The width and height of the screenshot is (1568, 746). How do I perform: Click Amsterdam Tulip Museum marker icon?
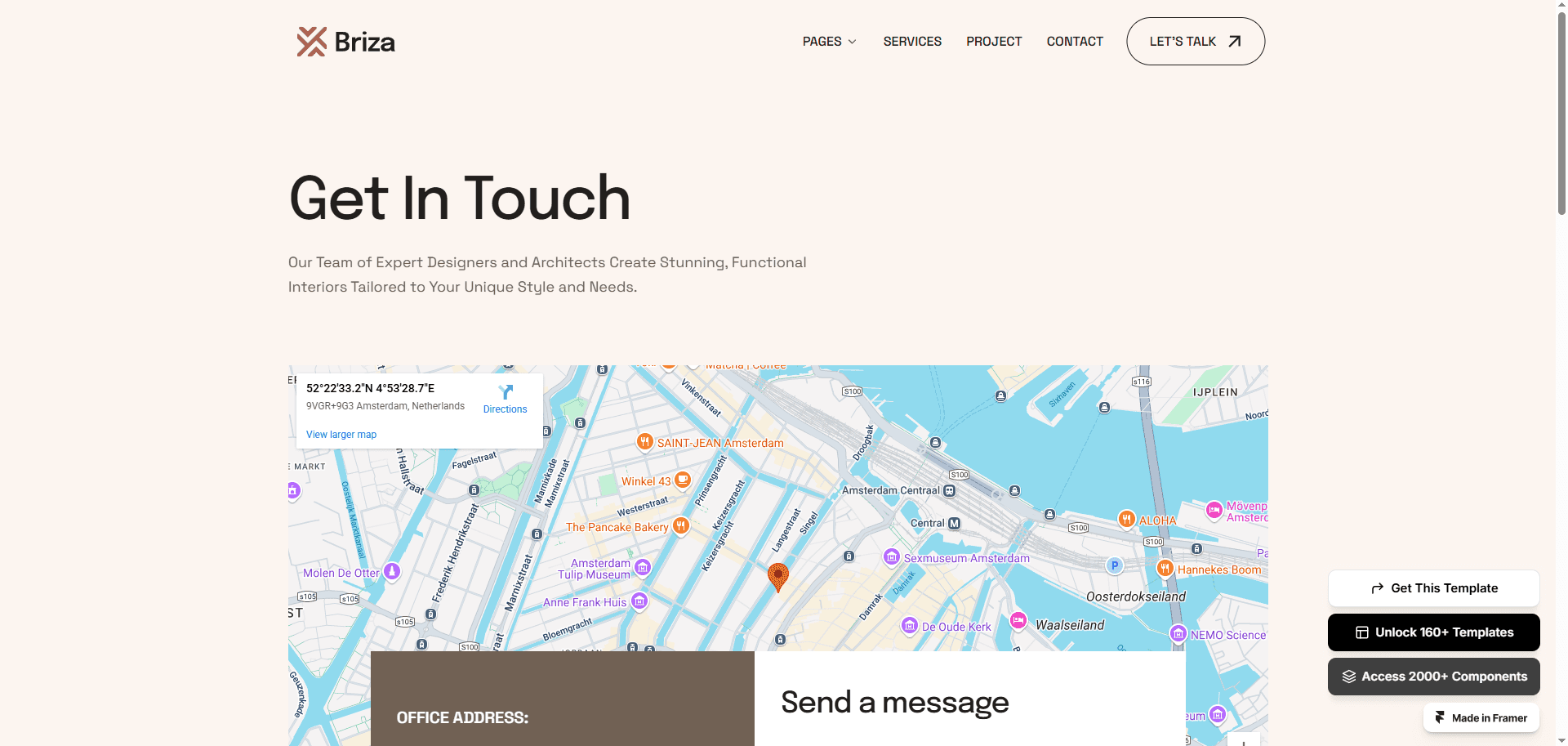(643, 567)
